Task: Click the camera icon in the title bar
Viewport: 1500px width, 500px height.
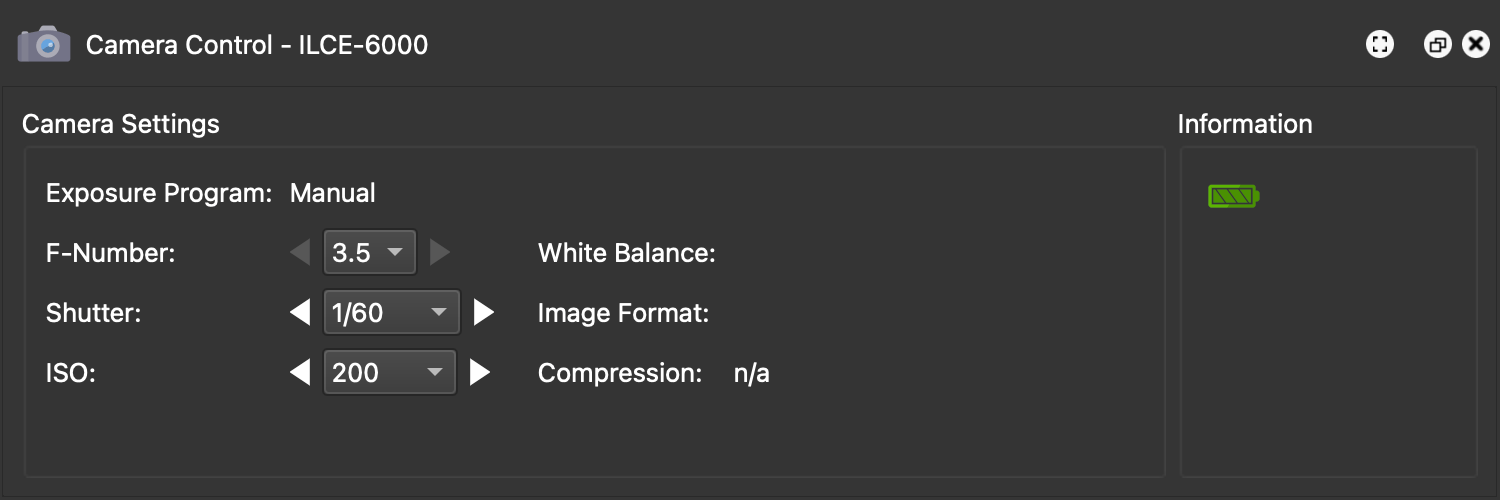Action: pyautogui.click(x=44, y=45)
